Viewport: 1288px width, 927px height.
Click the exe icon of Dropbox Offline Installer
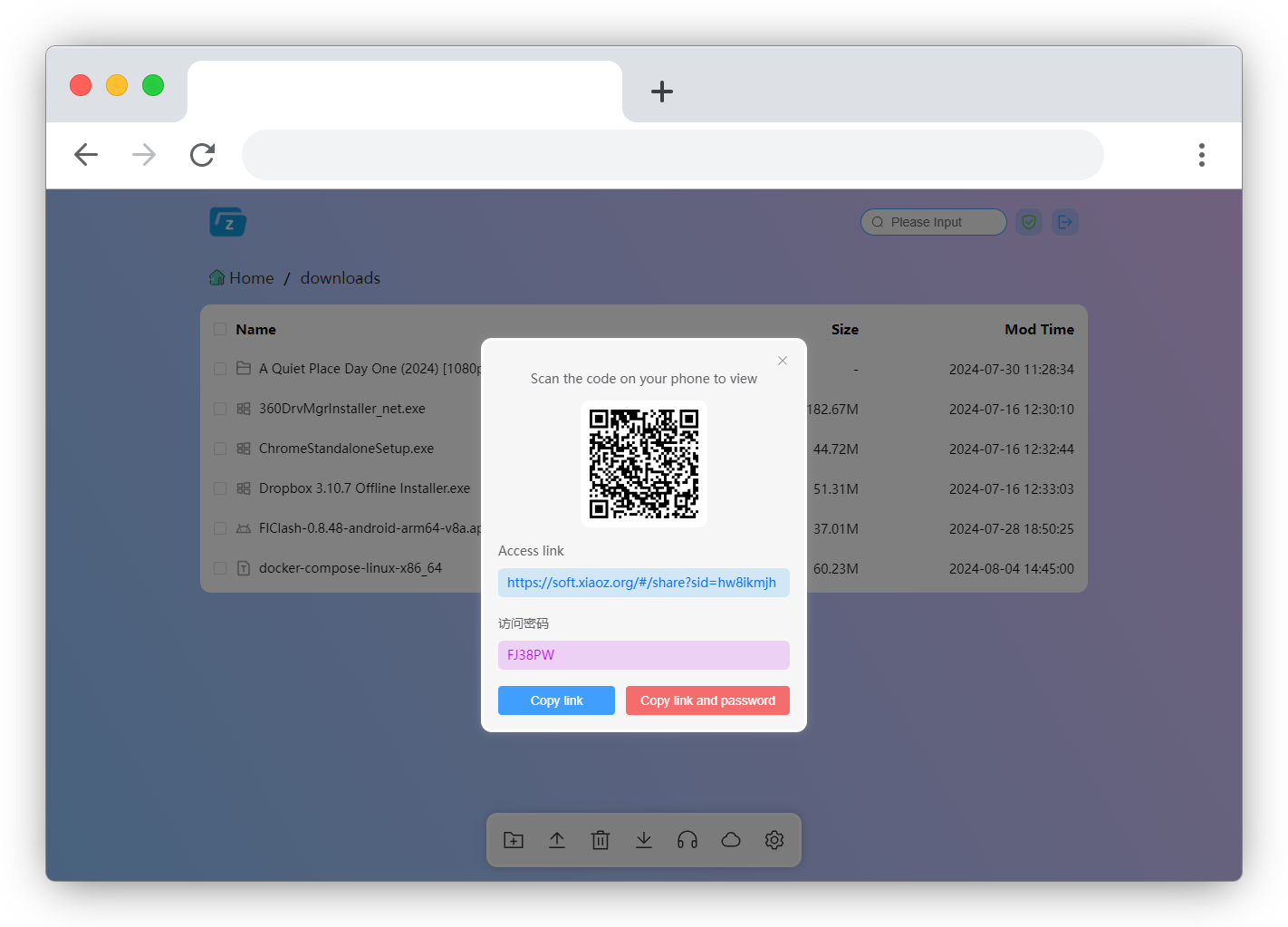tap(244, 488)
